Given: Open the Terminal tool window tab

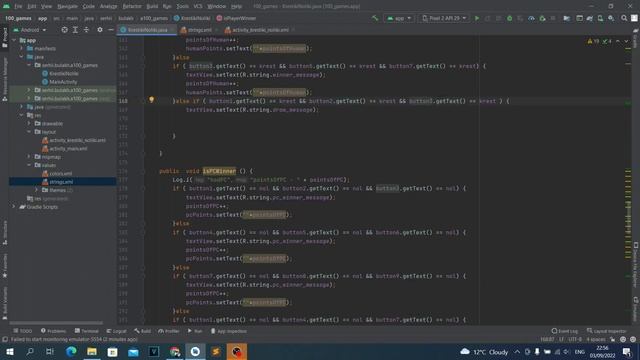Looking at the screenshot, I should point(87,331).
